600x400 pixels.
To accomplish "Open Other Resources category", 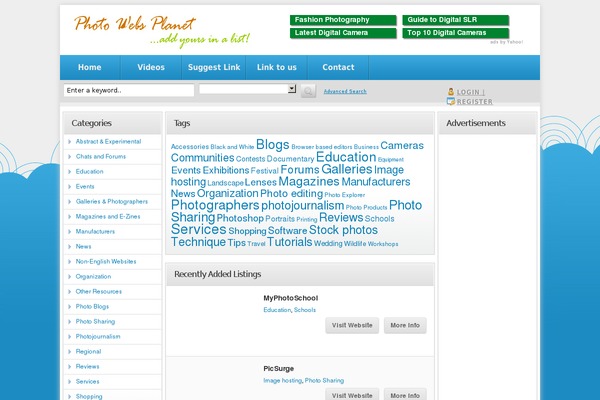I will tap(99, 292).
